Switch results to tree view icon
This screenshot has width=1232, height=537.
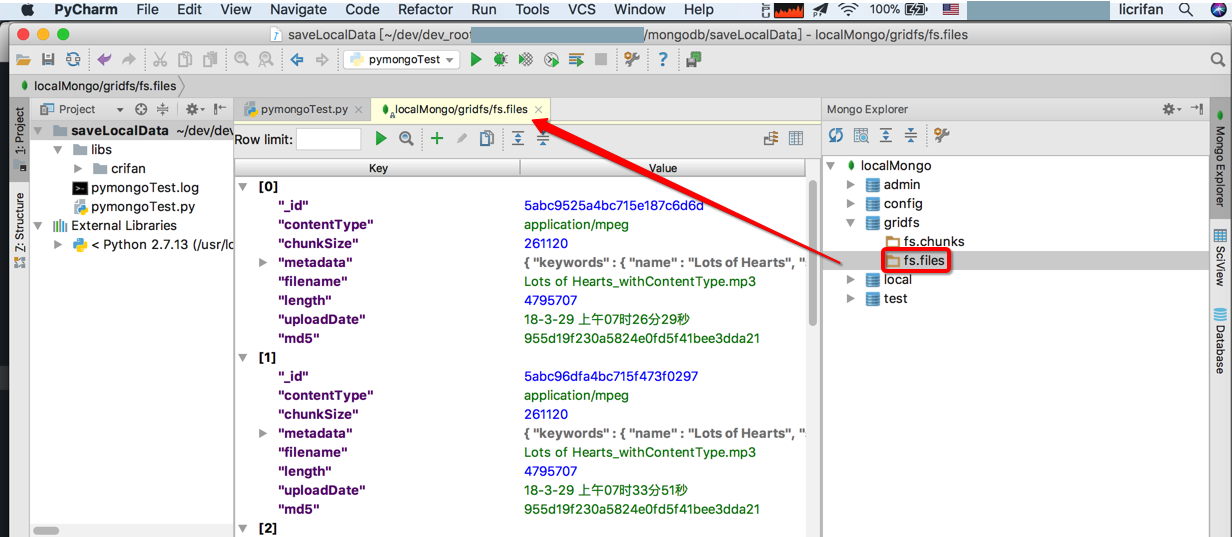(770, 139)
